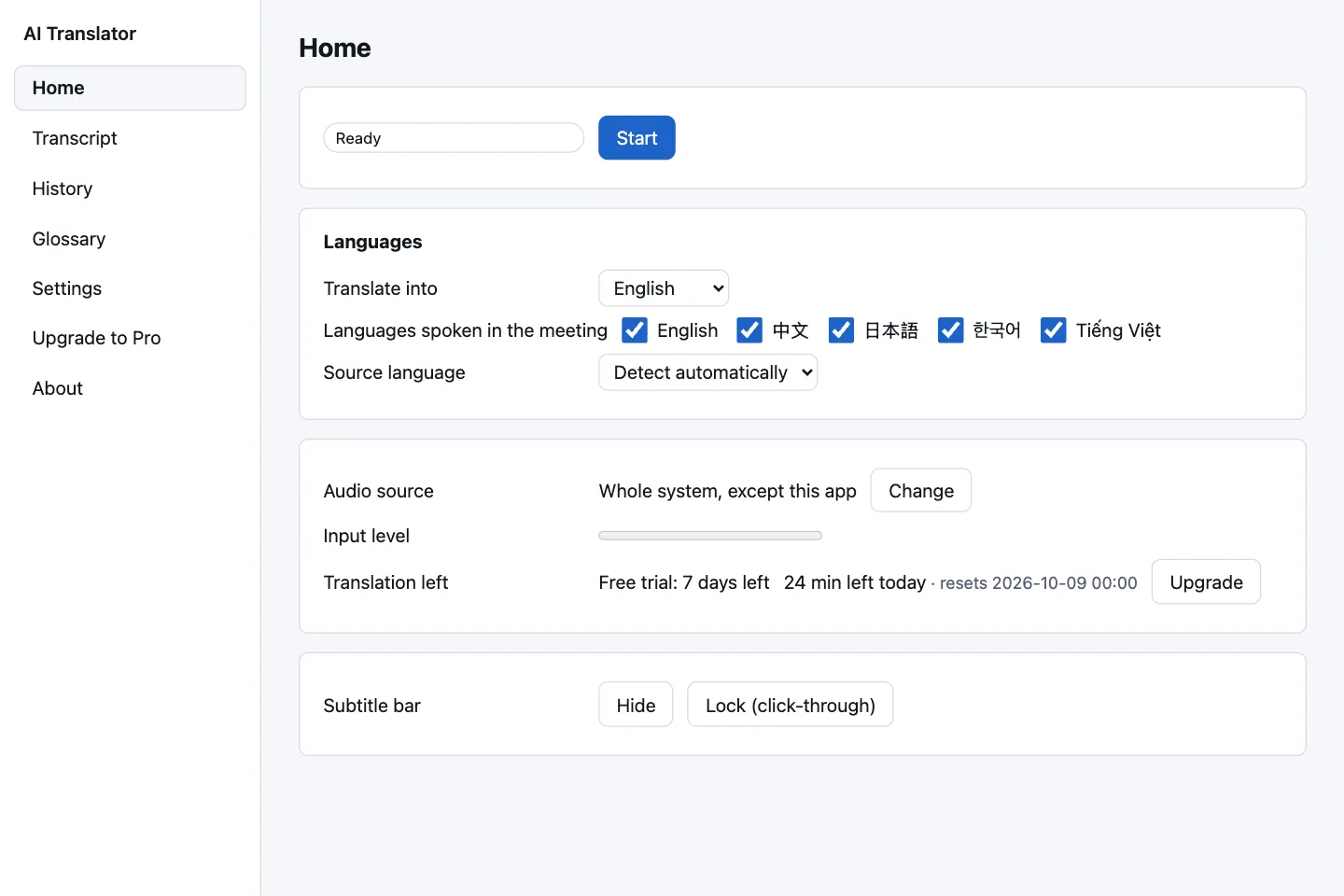Open the History page
Viewport: 1344px width, 896px height.
[x=130, y=189]
